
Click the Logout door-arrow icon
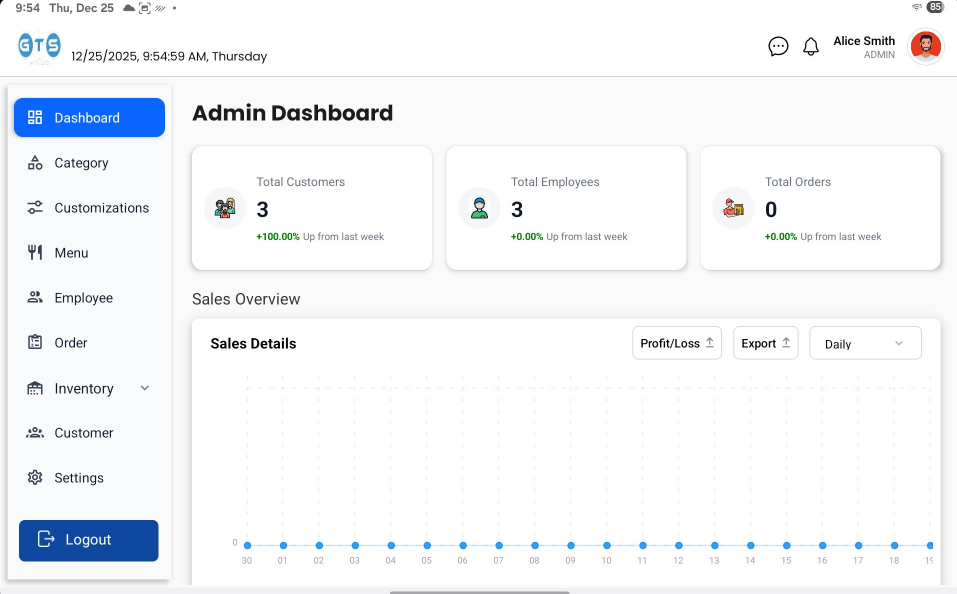(46, 539)
